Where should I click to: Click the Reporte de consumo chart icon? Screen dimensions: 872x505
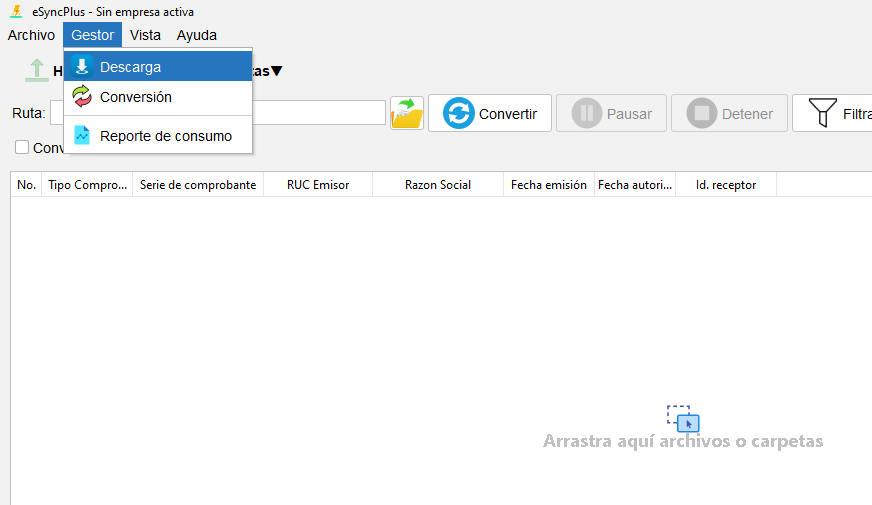click(x=82, y=136)
